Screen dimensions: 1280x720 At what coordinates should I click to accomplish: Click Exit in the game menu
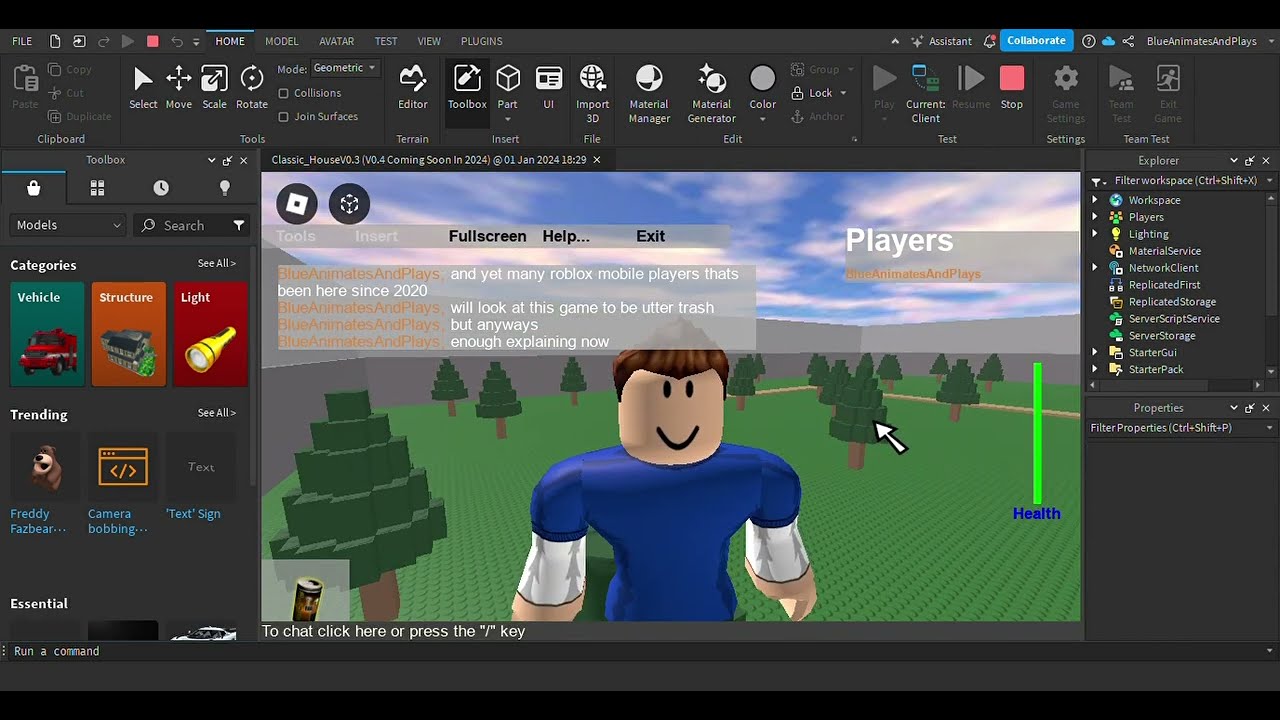(650, 236)
